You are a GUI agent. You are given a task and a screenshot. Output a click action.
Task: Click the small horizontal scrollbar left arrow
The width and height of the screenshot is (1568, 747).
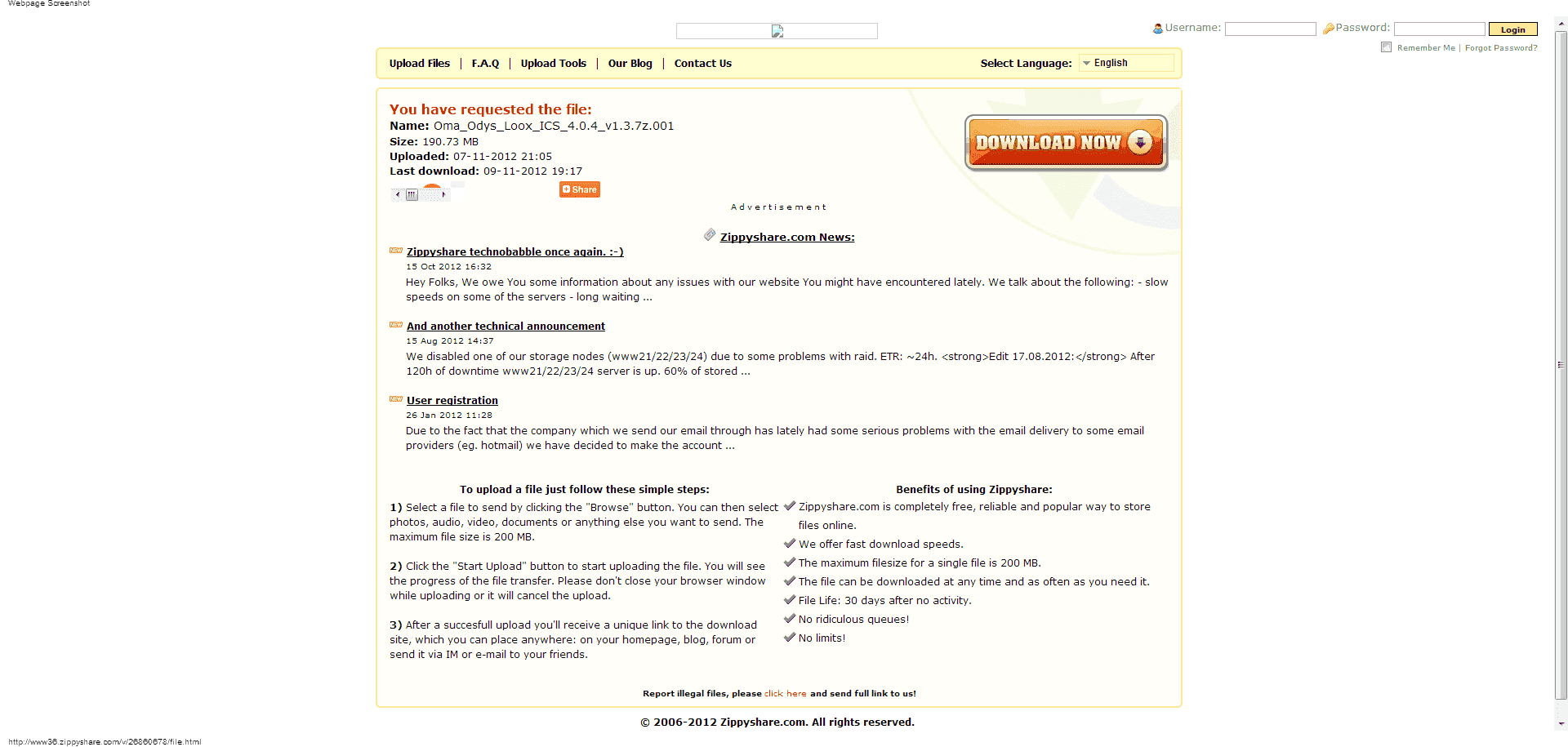point(398,194)
